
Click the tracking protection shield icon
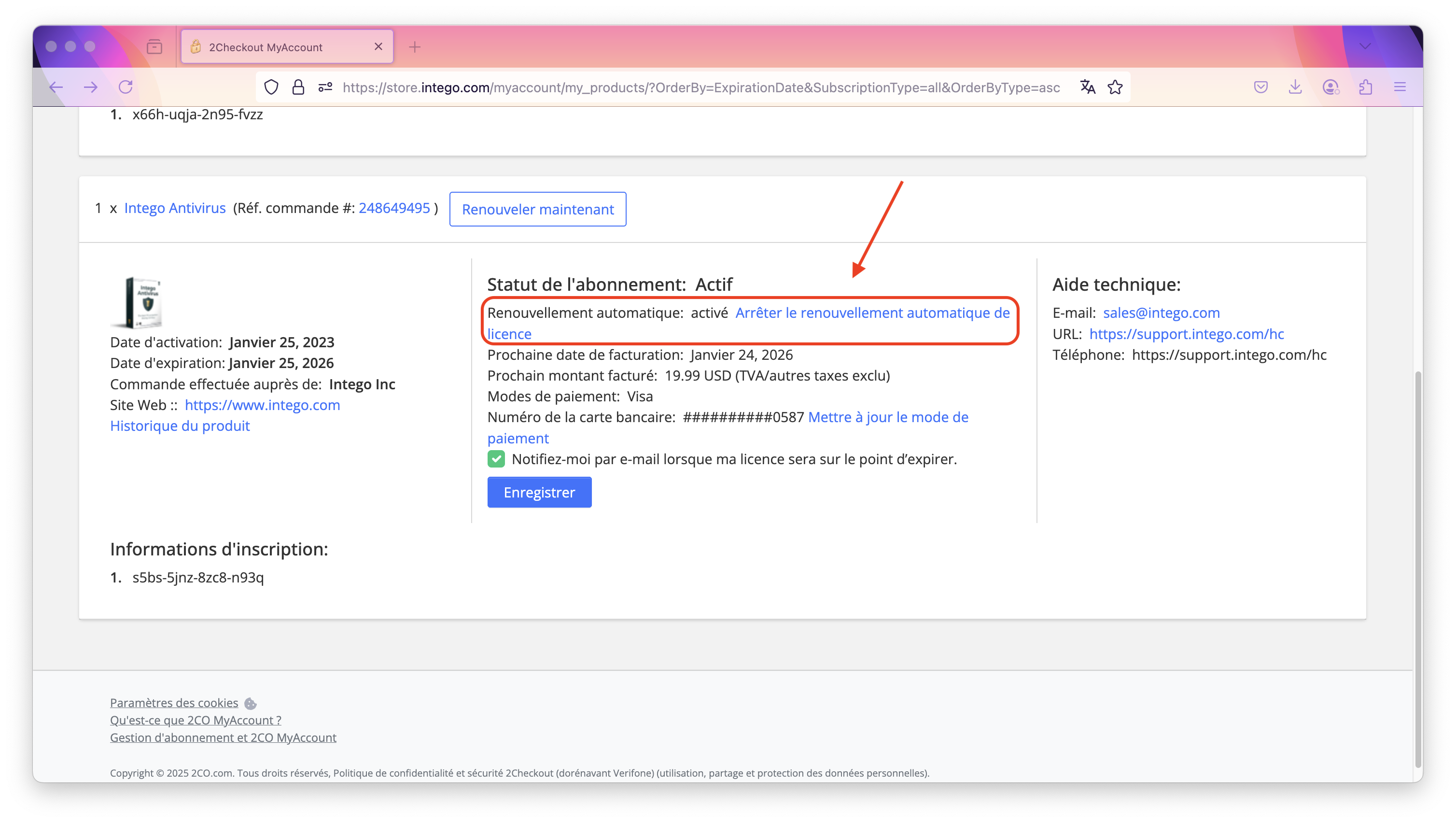[x=271, y=87]
